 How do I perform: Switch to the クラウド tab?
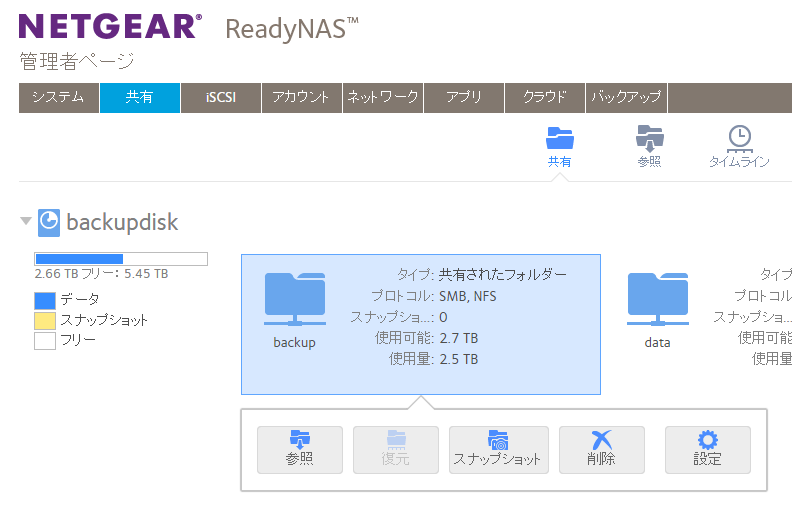pyautogui.click(x=544, y=98)
